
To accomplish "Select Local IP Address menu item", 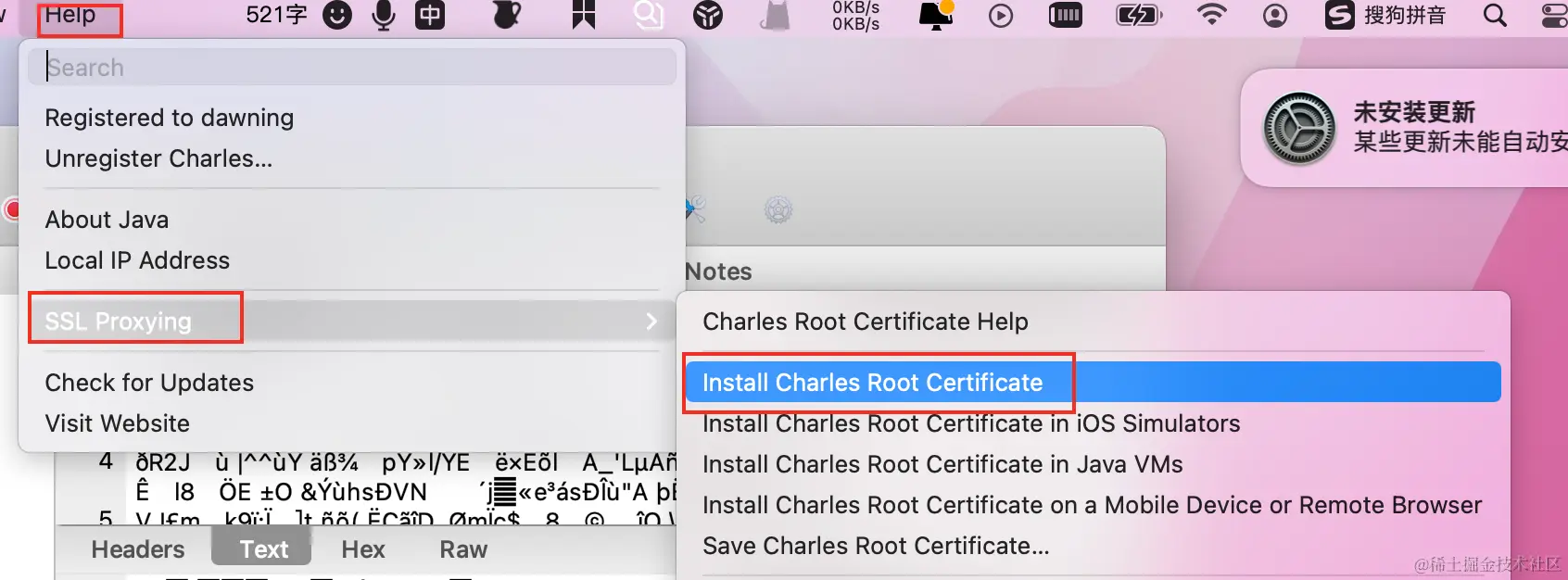I will tap(137, 260).
